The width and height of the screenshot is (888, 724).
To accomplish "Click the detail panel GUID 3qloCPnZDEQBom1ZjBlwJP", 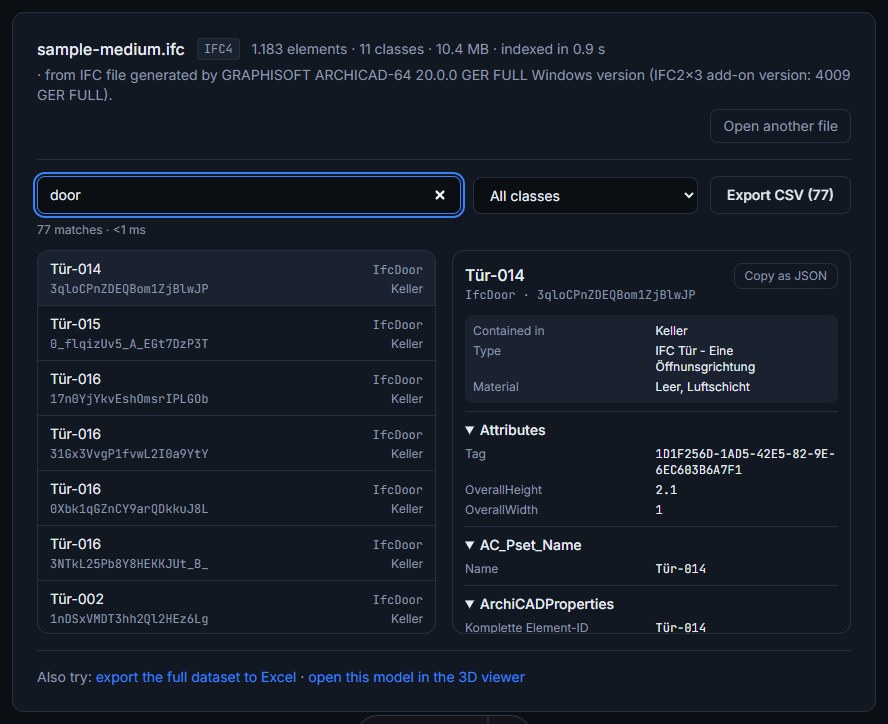I will click(616, 295).
